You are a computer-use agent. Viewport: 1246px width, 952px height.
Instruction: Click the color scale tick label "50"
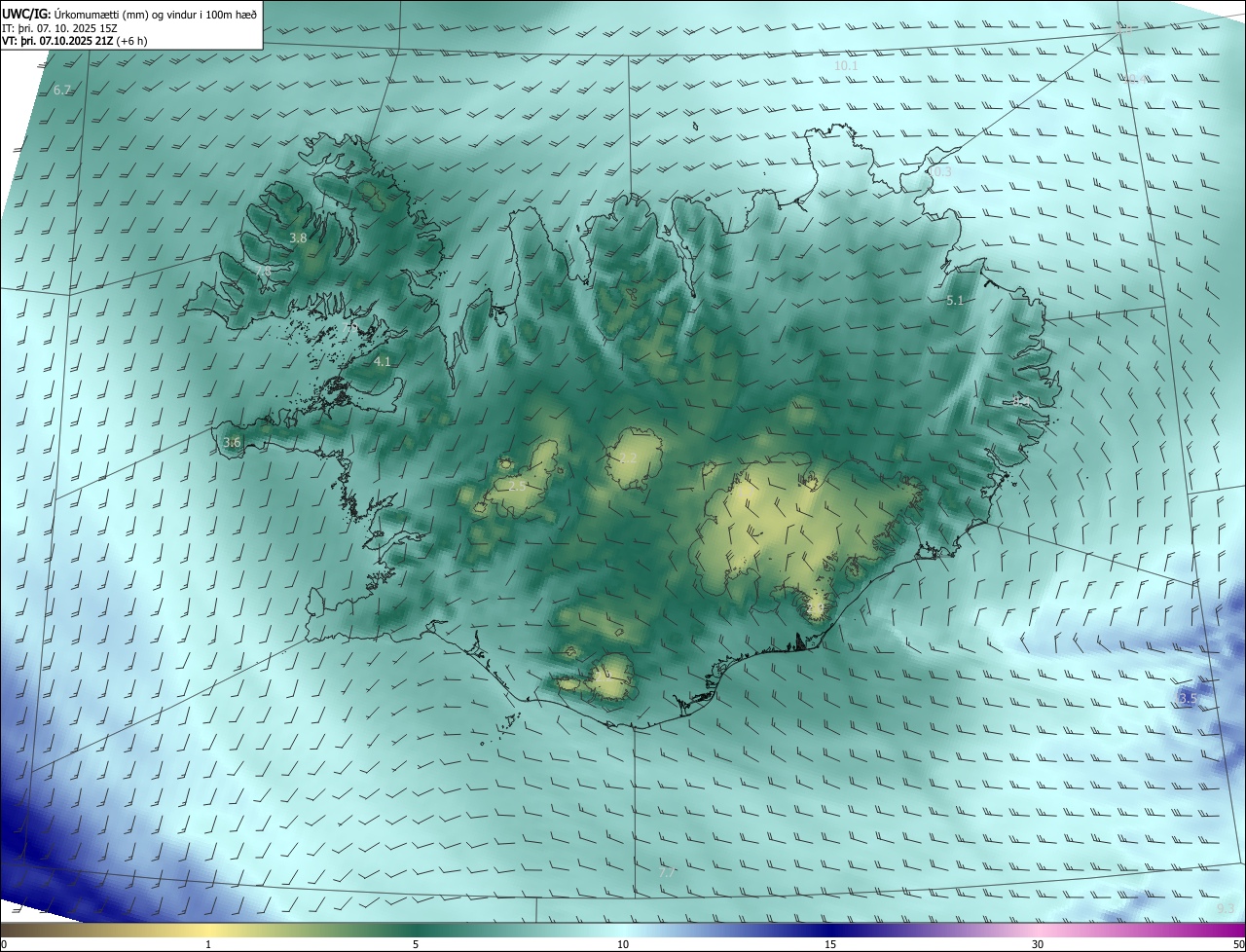pyautogui.click(x=1238, y=944)
